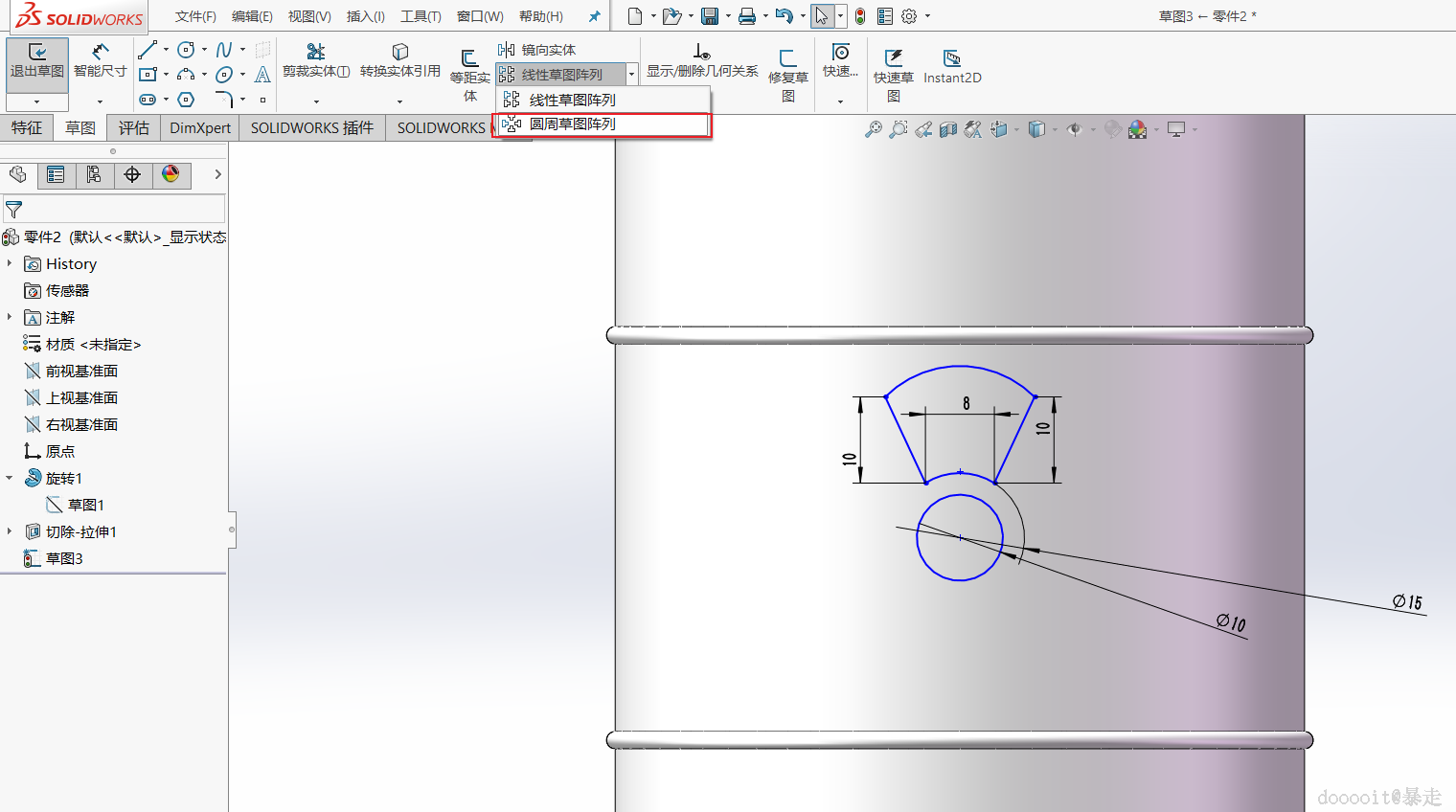Toggle Hide/Show Items eye icon

pyautogui.click(x=1074, y=129)
